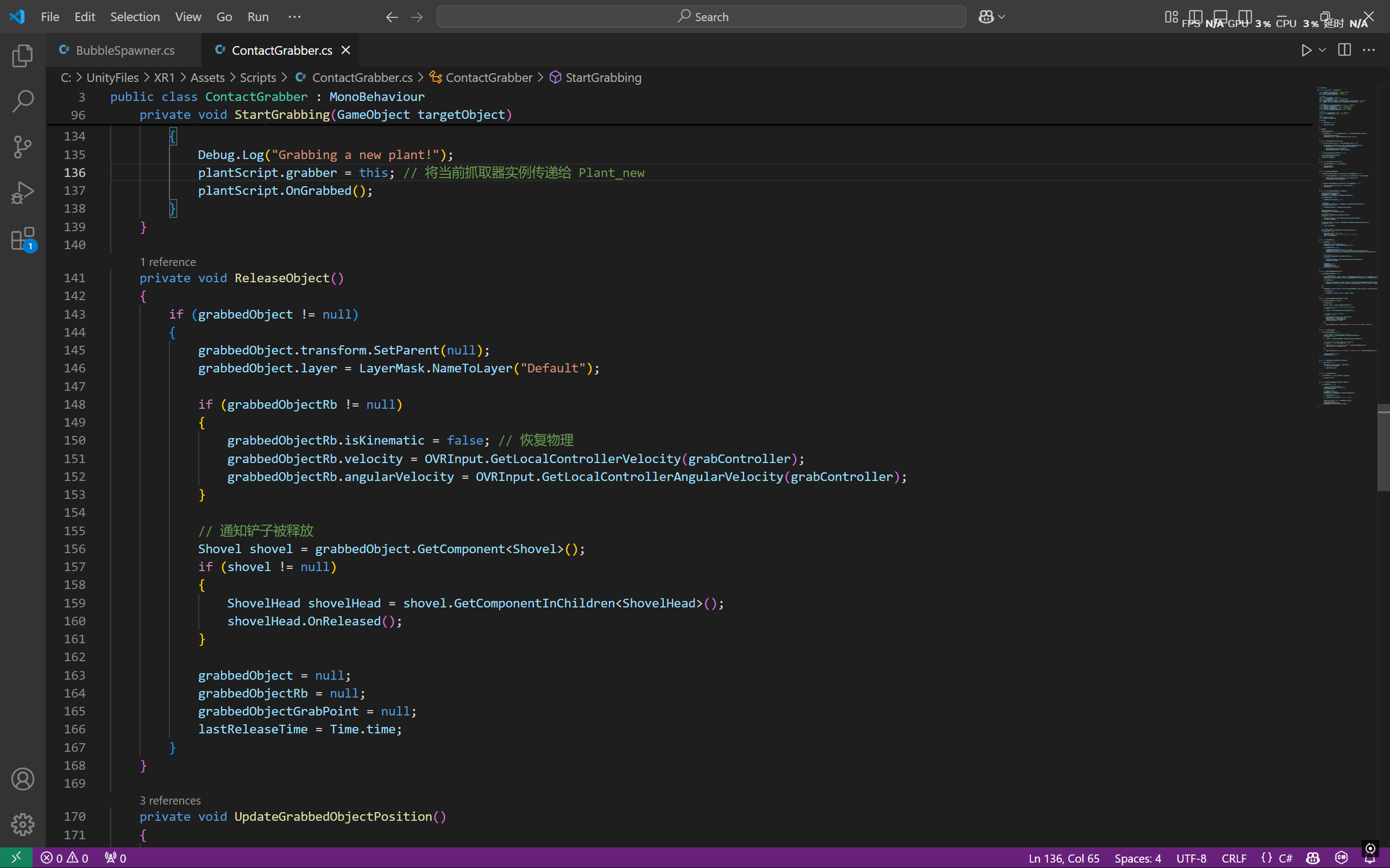Click the vertical scrollbar thumb
The height and width of the screenshot is (868, 1390).
point(1383,448)
